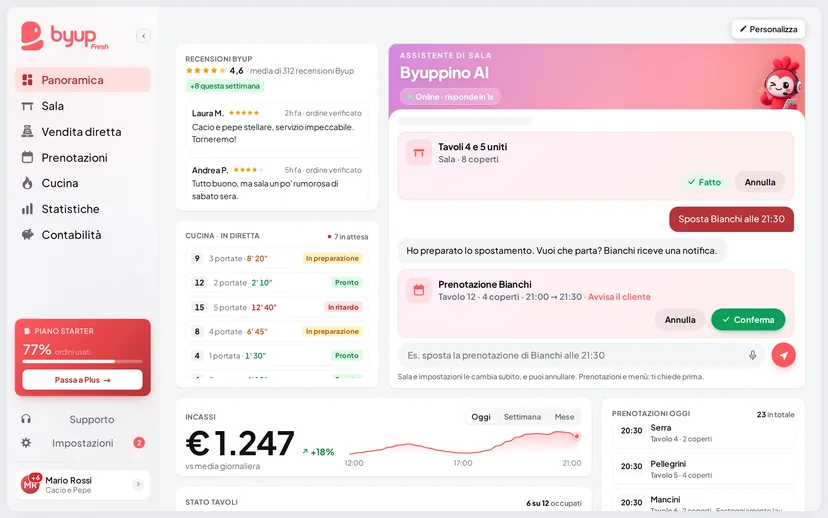The height and width of the screenshot is (518, 828).
Task: Click the table icon on Tavoli 4 e 5 uniti card
Action: (419, 153)
